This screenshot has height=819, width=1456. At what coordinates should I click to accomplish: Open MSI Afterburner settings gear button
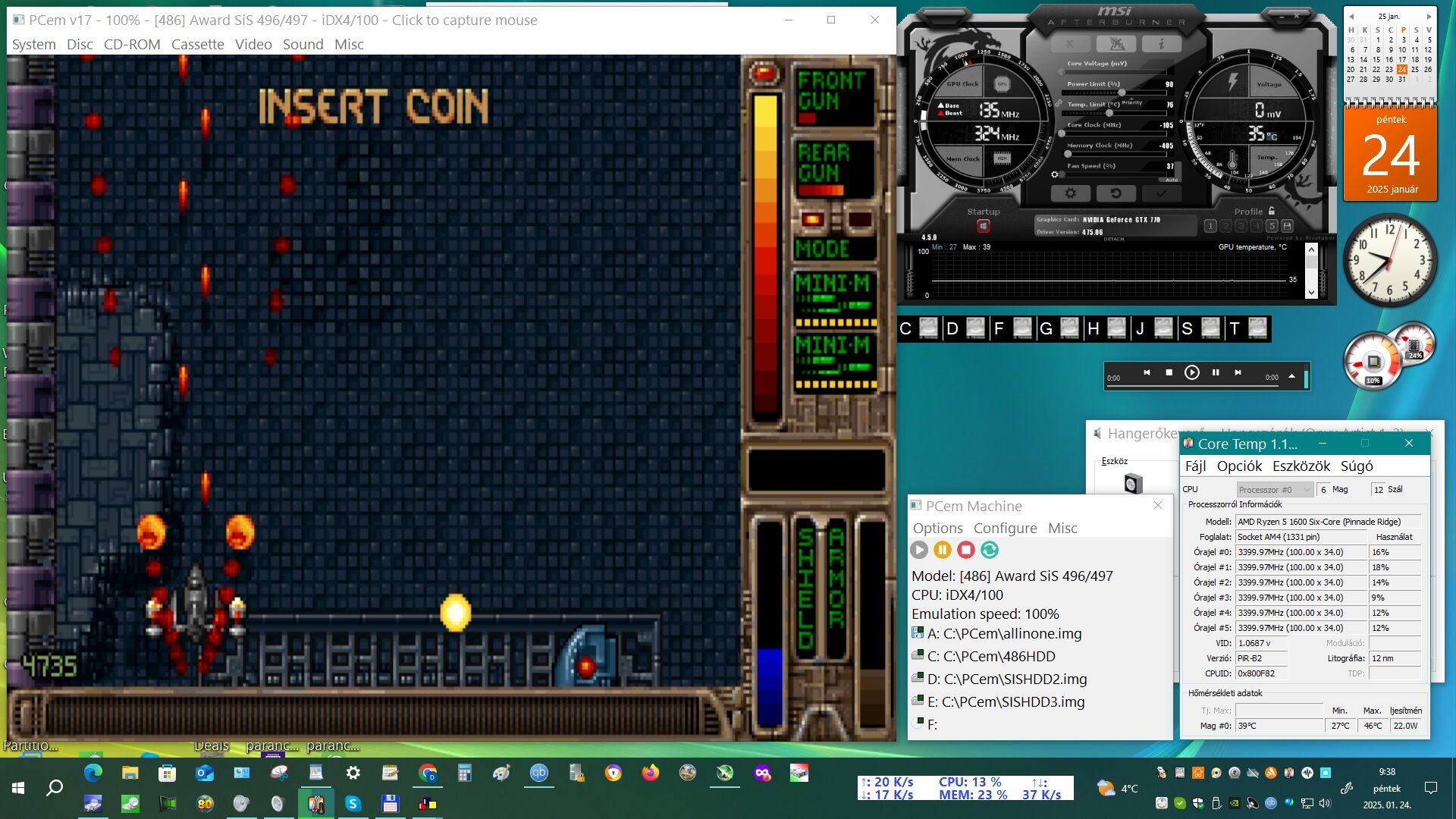click(1070, 193)
